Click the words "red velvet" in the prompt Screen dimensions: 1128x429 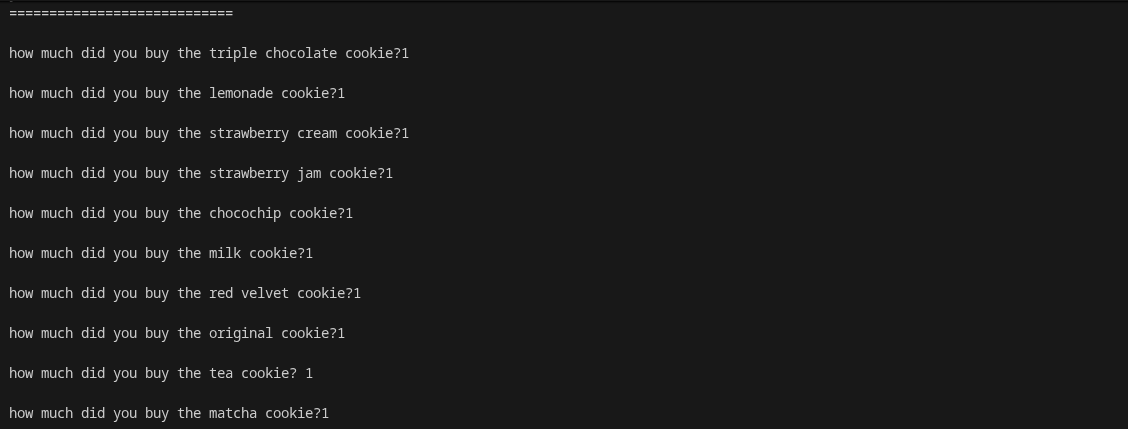point(249,293)
